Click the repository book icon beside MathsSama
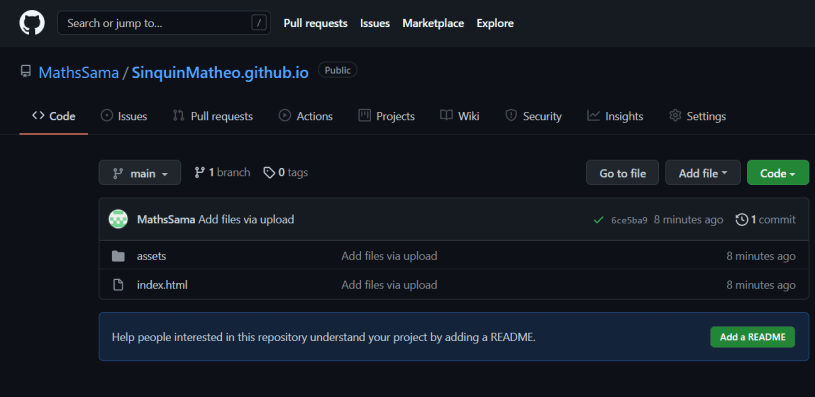The height and width of the screenshot is (397, 815). tap(25, 71)
